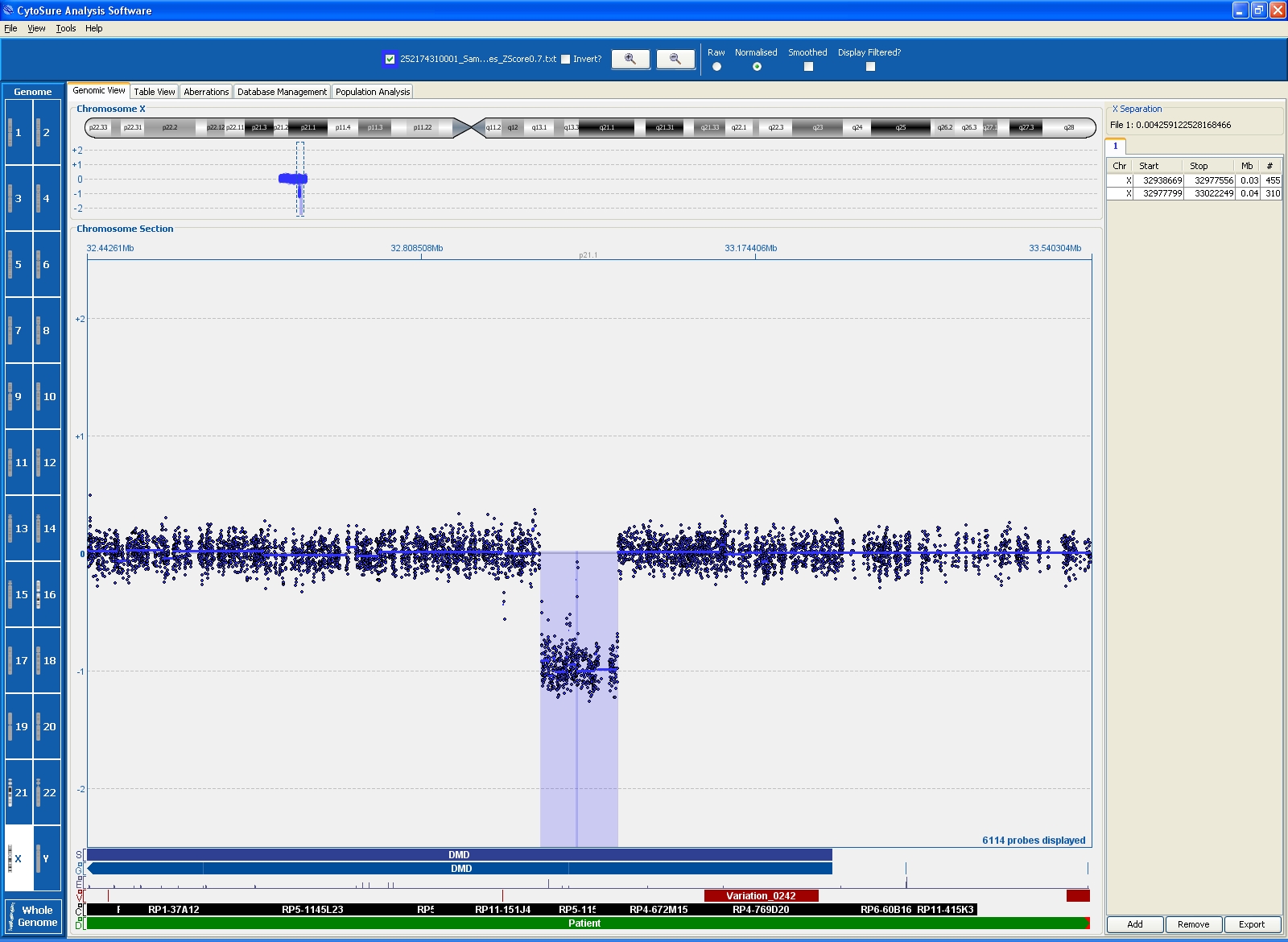This screenshot has height=942, width=1288.
Task: Select chromosome 7 in Genome panel
Action: click(19, 330)
